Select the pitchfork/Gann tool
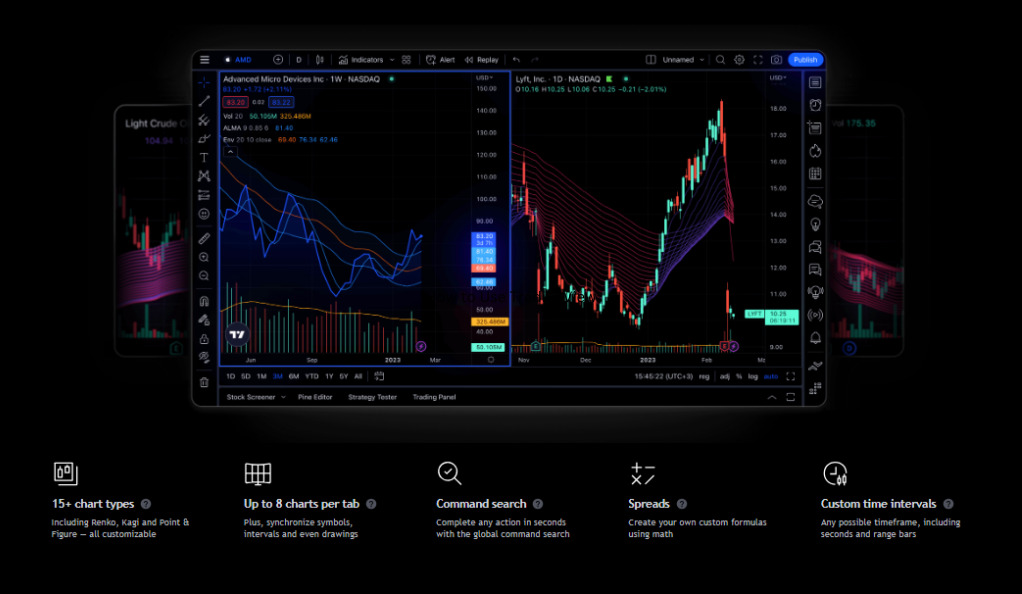The image size is (1022, 594). 204,121
